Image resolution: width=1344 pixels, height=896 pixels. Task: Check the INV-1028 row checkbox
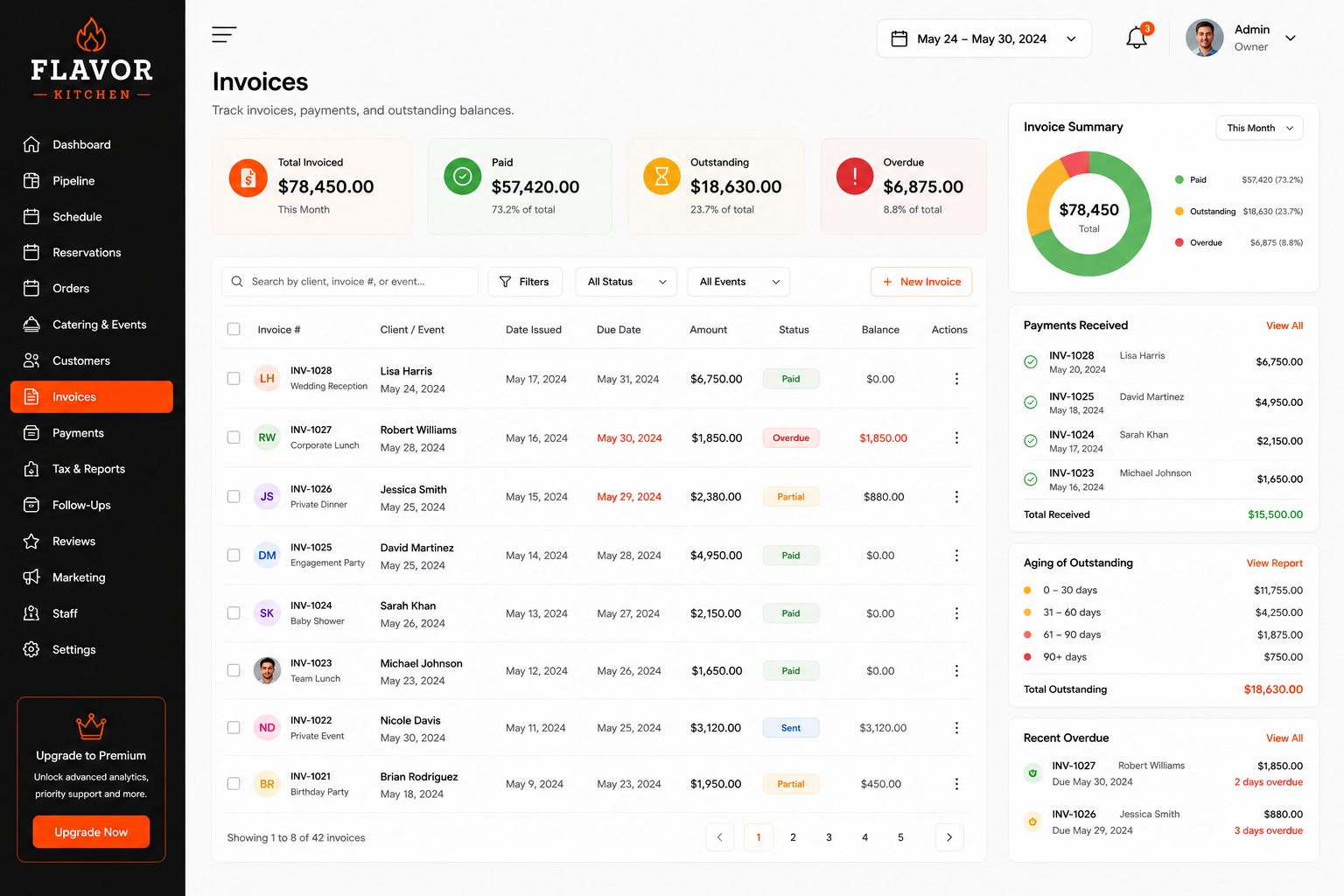pyautogui.click(x=234, y=379)
